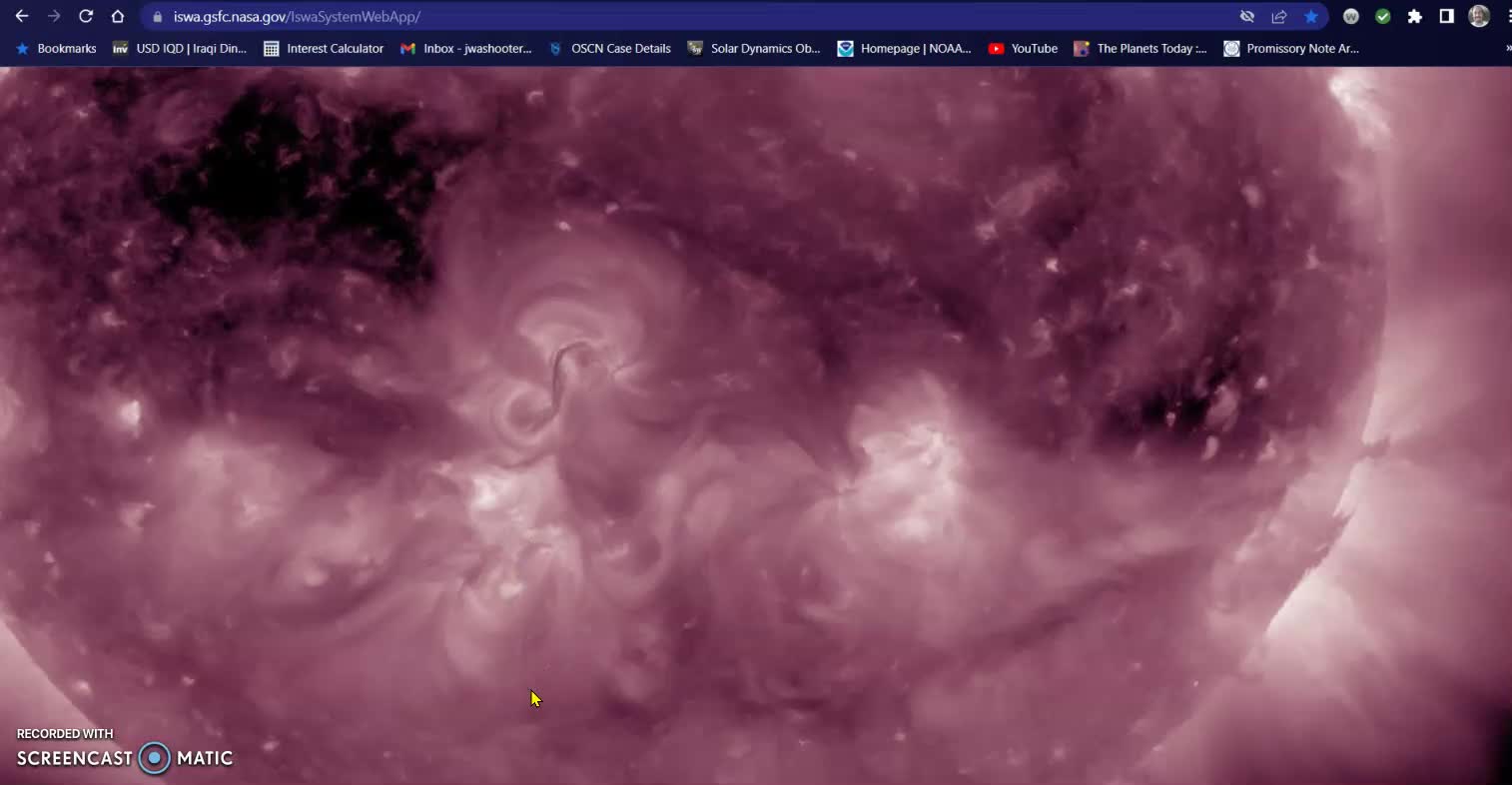Viewport: 1512px width, 785px height.
Task: Open OSCN Case Details bookmark
Action: pyautogui.click(x=610, y=48)
